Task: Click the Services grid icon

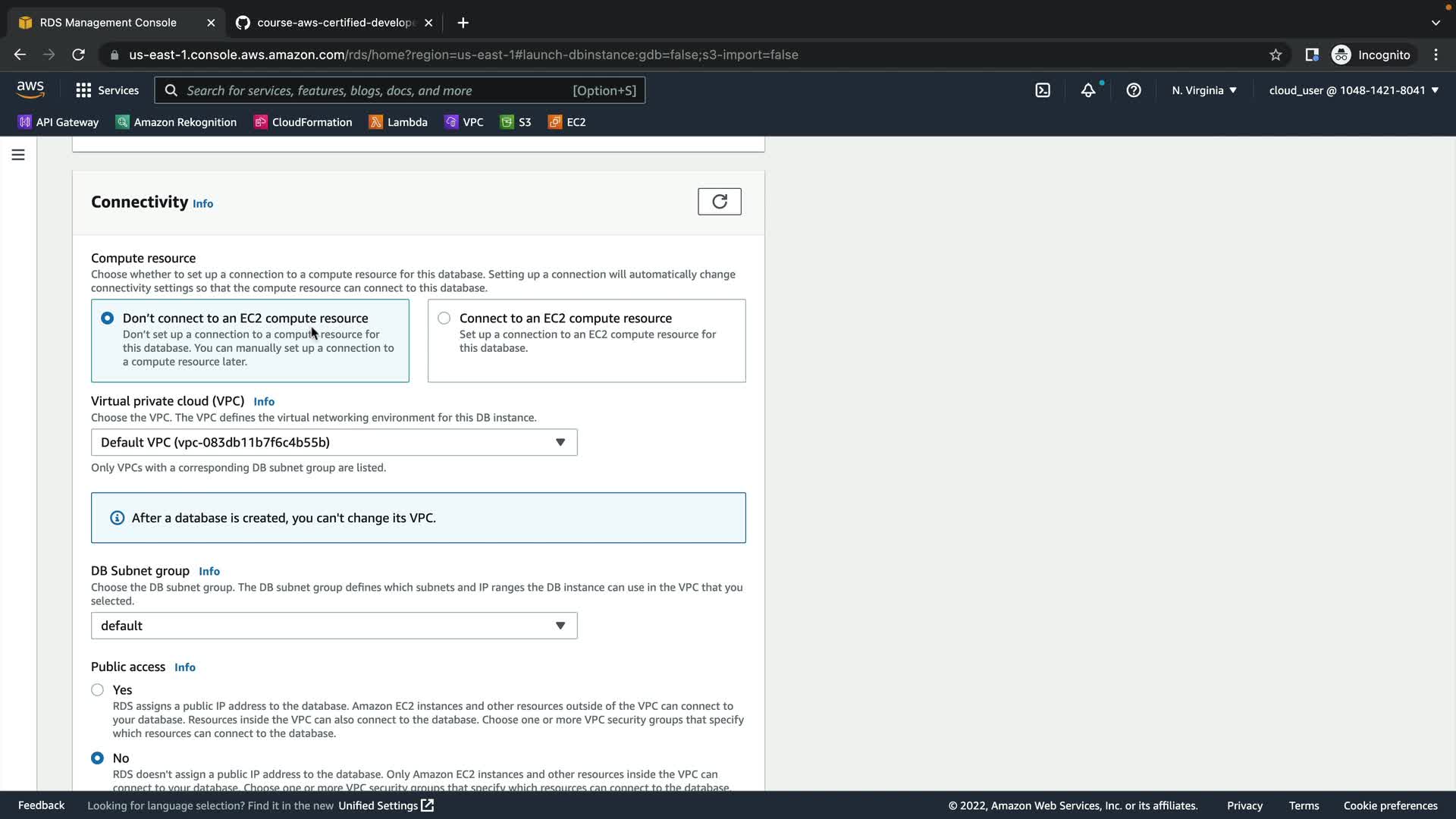Action: [x=83, y=90]
